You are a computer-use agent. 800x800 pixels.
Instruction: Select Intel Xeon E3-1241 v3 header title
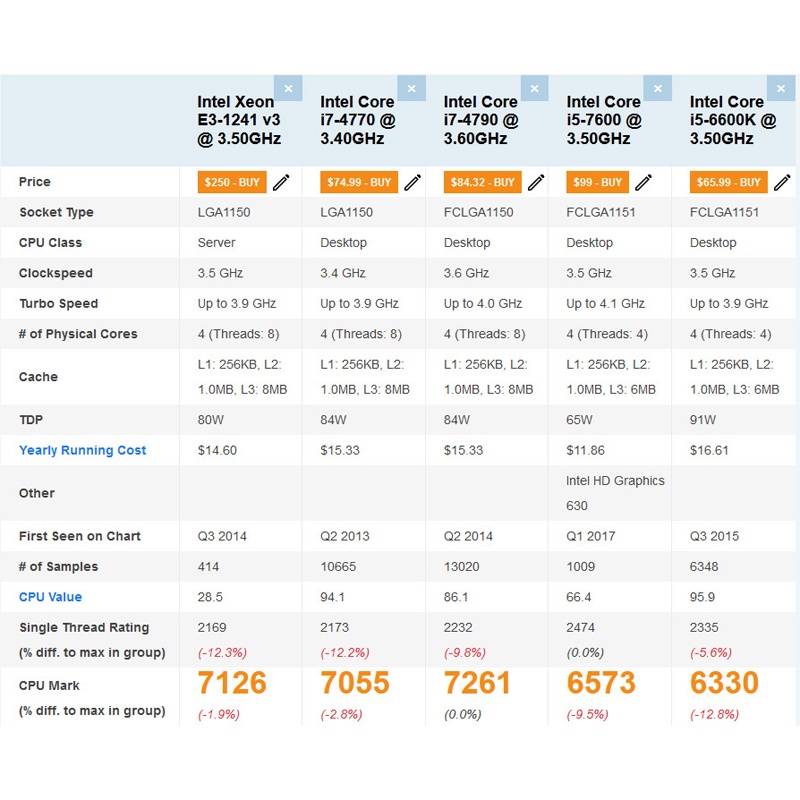coord(239,120)
